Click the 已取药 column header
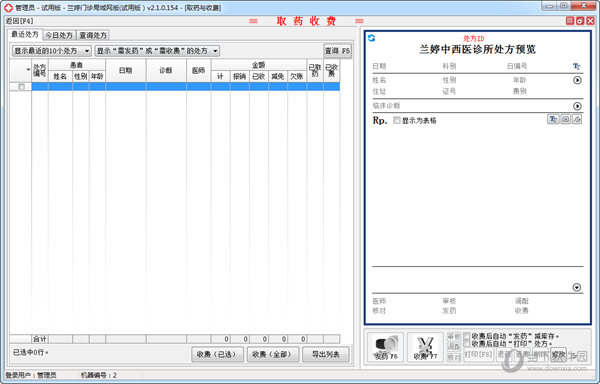 point(315,70)
